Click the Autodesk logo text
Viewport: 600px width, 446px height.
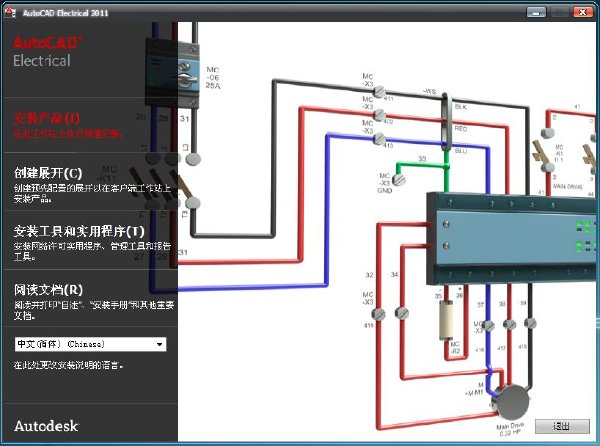(x=46, y=426)
